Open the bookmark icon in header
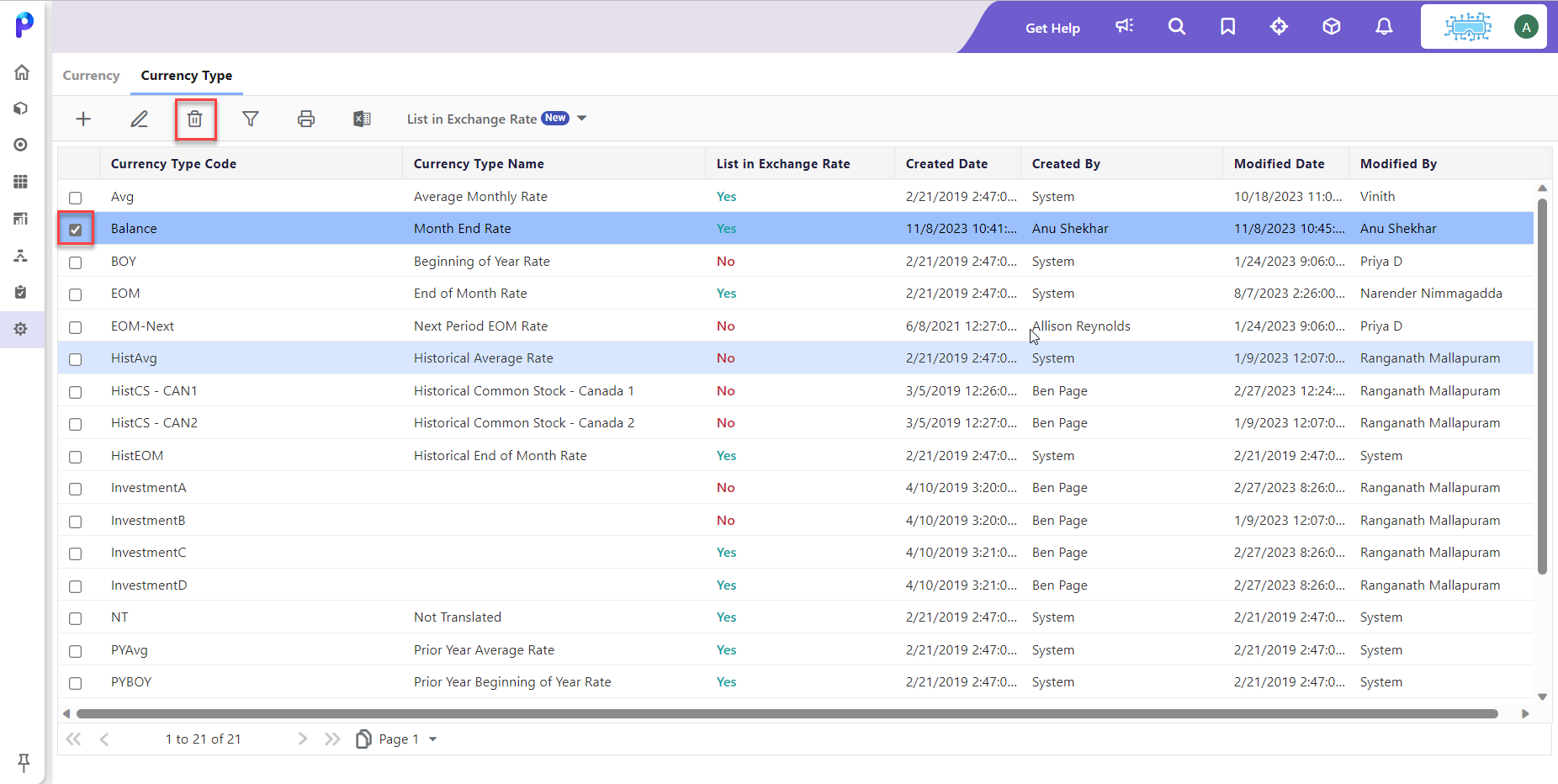 [1228, 27]
